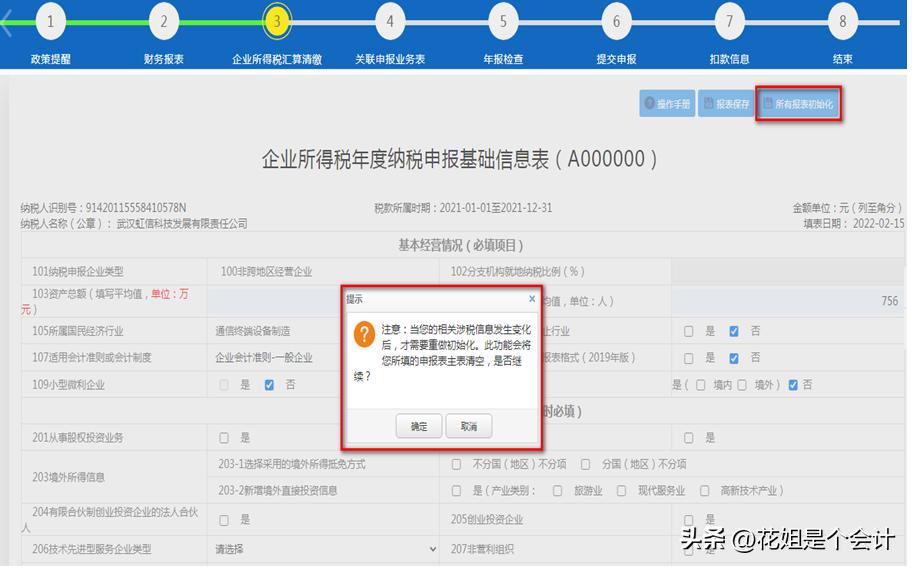The image size is (912, 568).
Task: Click the 报表保存 button
Action: 726,104
